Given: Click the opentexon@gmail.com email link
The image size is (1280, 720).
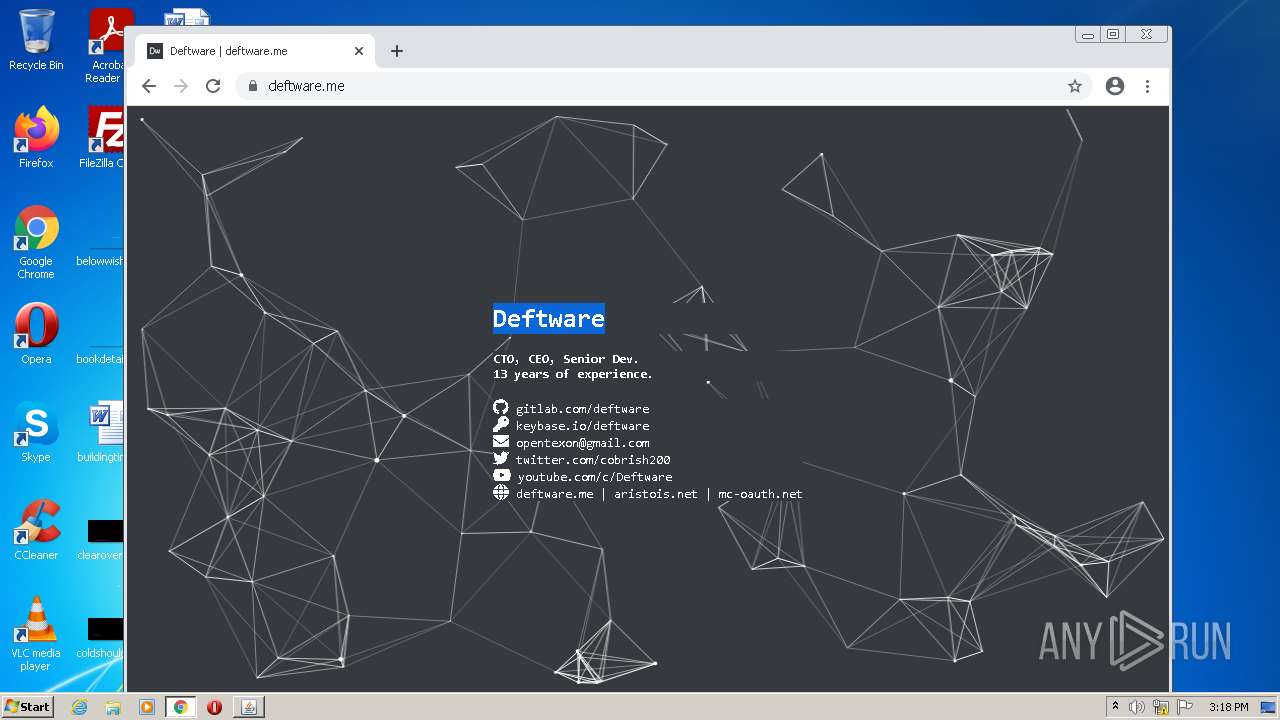Looking at the screenshot, I should 582,442.
